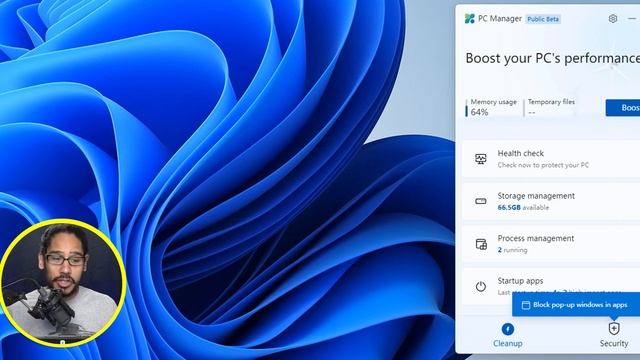640x360 pixels.
Task: Click the Health check monitor icon
Action: [481, 159]
